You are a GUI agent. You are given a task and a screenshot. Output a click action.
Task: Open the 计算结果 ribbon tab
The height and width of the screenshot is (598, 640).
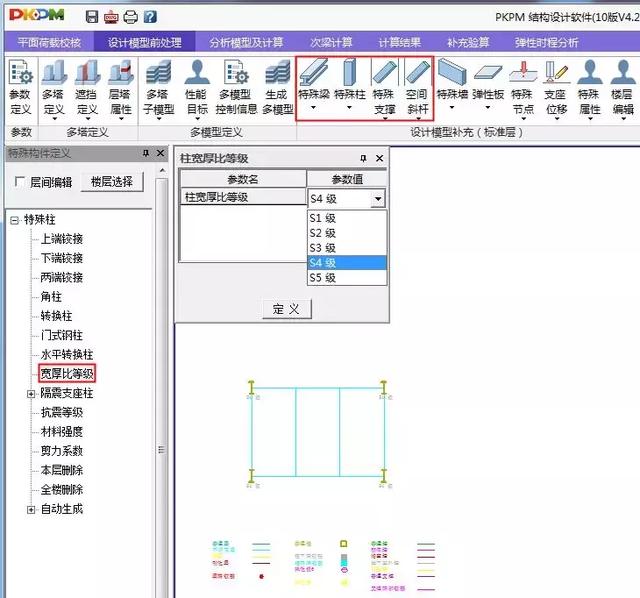[x=400, y=43]
